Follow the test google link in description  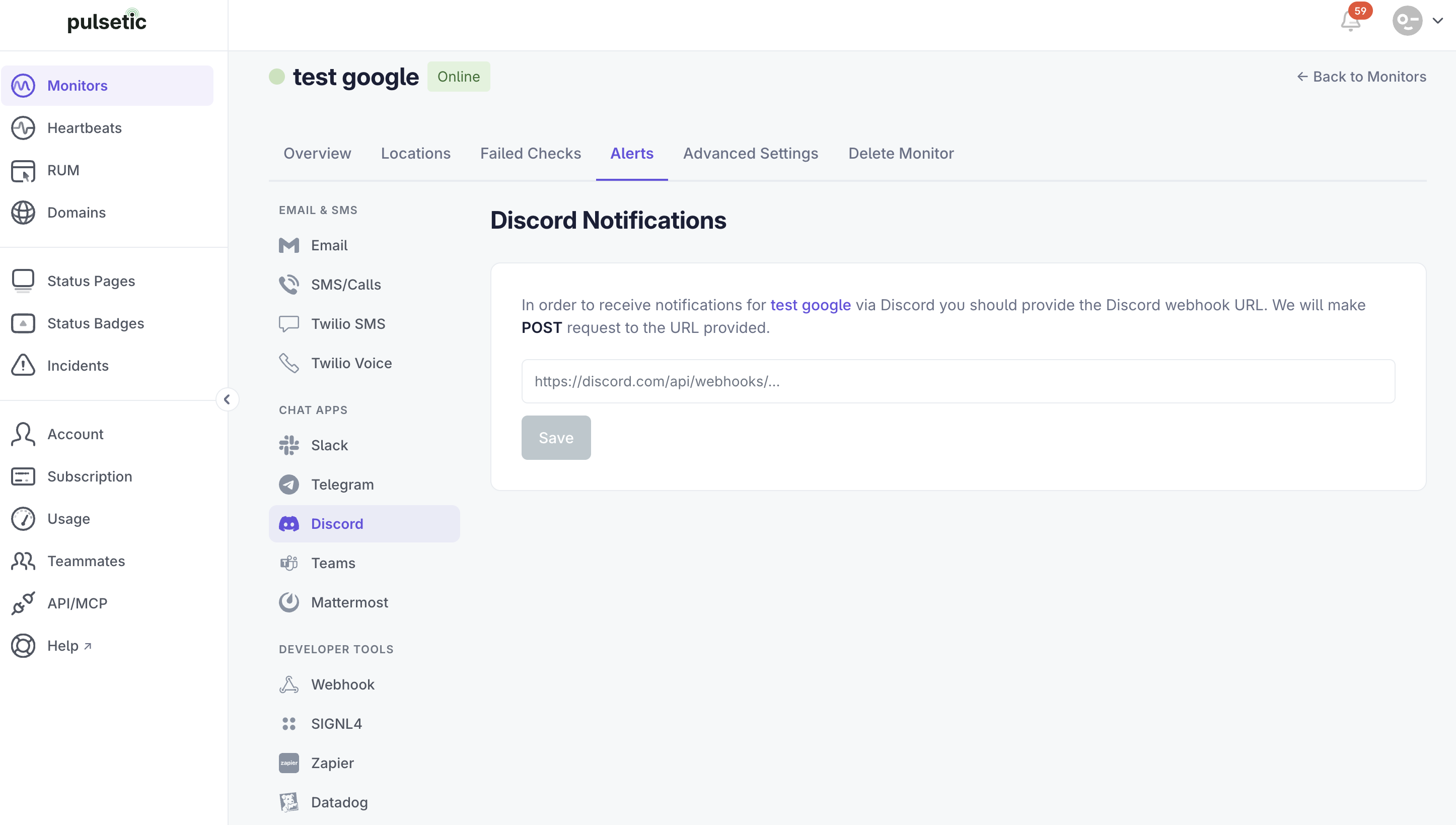[811, 305]
